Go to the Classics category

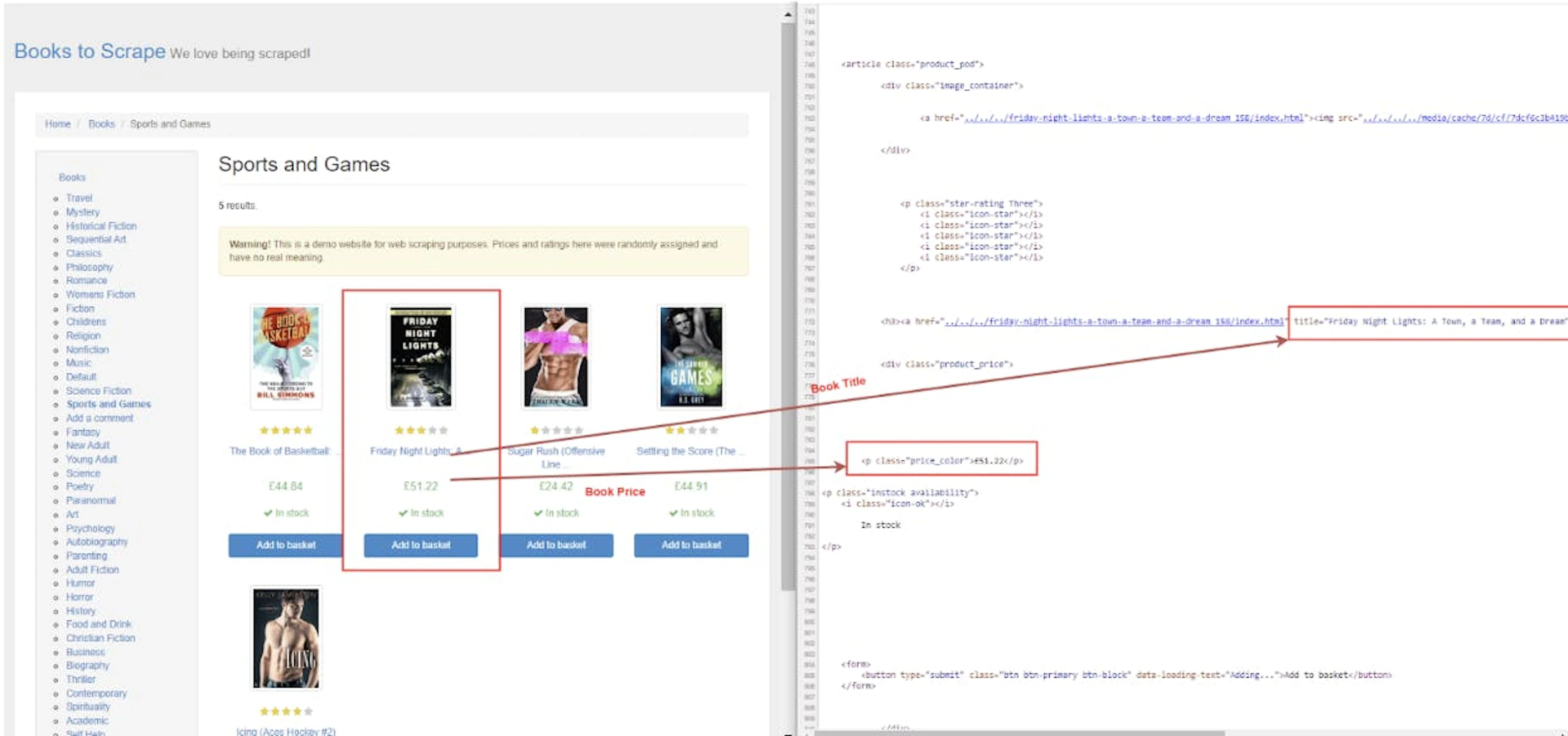coord(84,253)
